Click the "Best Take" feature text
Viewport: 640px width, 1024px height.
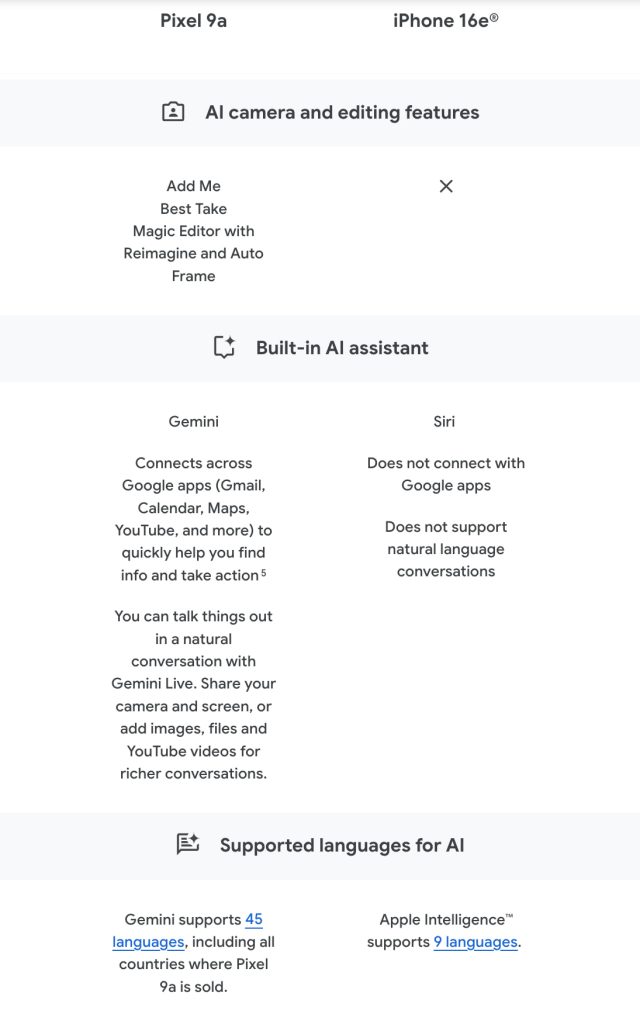click(193, 209)
